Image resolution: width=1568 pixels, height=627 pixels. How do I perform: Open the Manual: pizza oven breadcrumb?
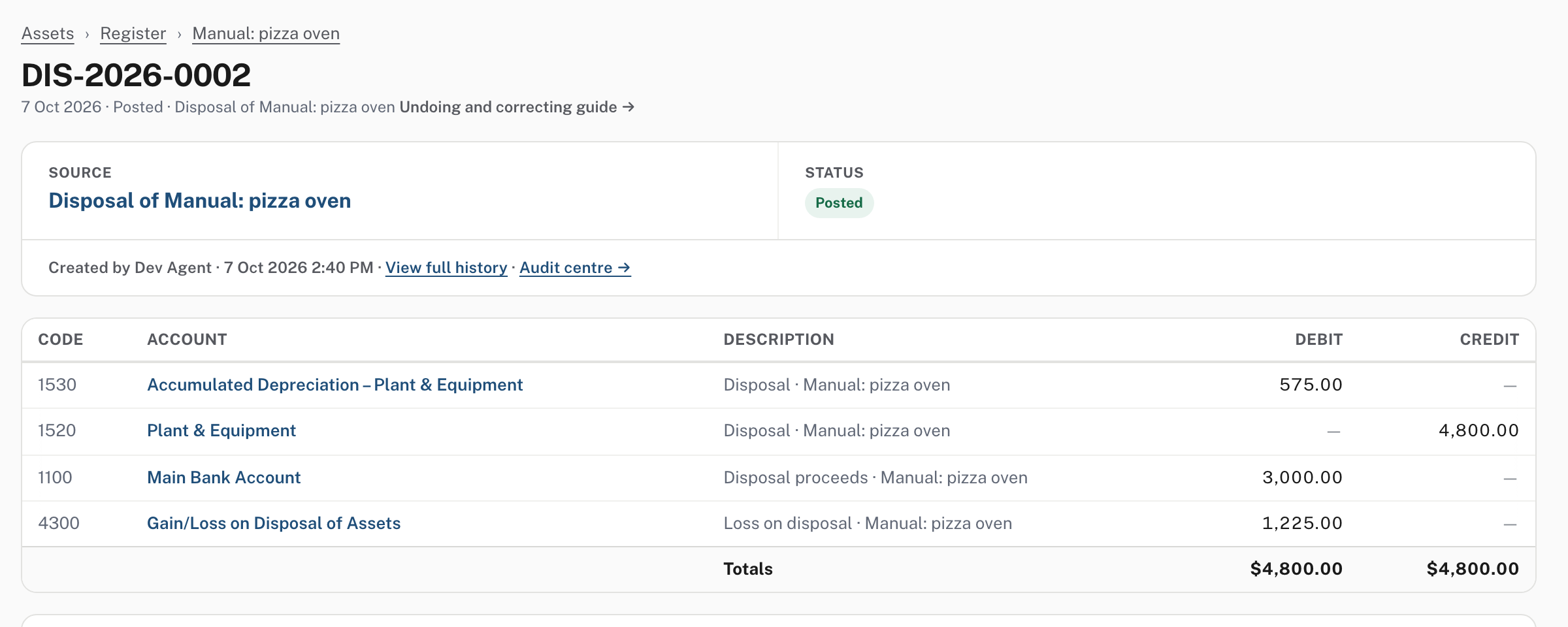[266, 33]
